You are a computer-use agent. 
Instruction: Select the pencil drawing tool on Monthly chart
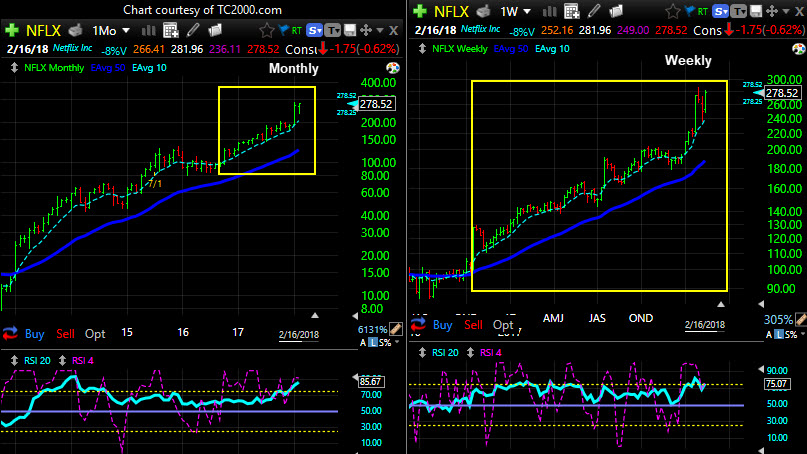193,30
